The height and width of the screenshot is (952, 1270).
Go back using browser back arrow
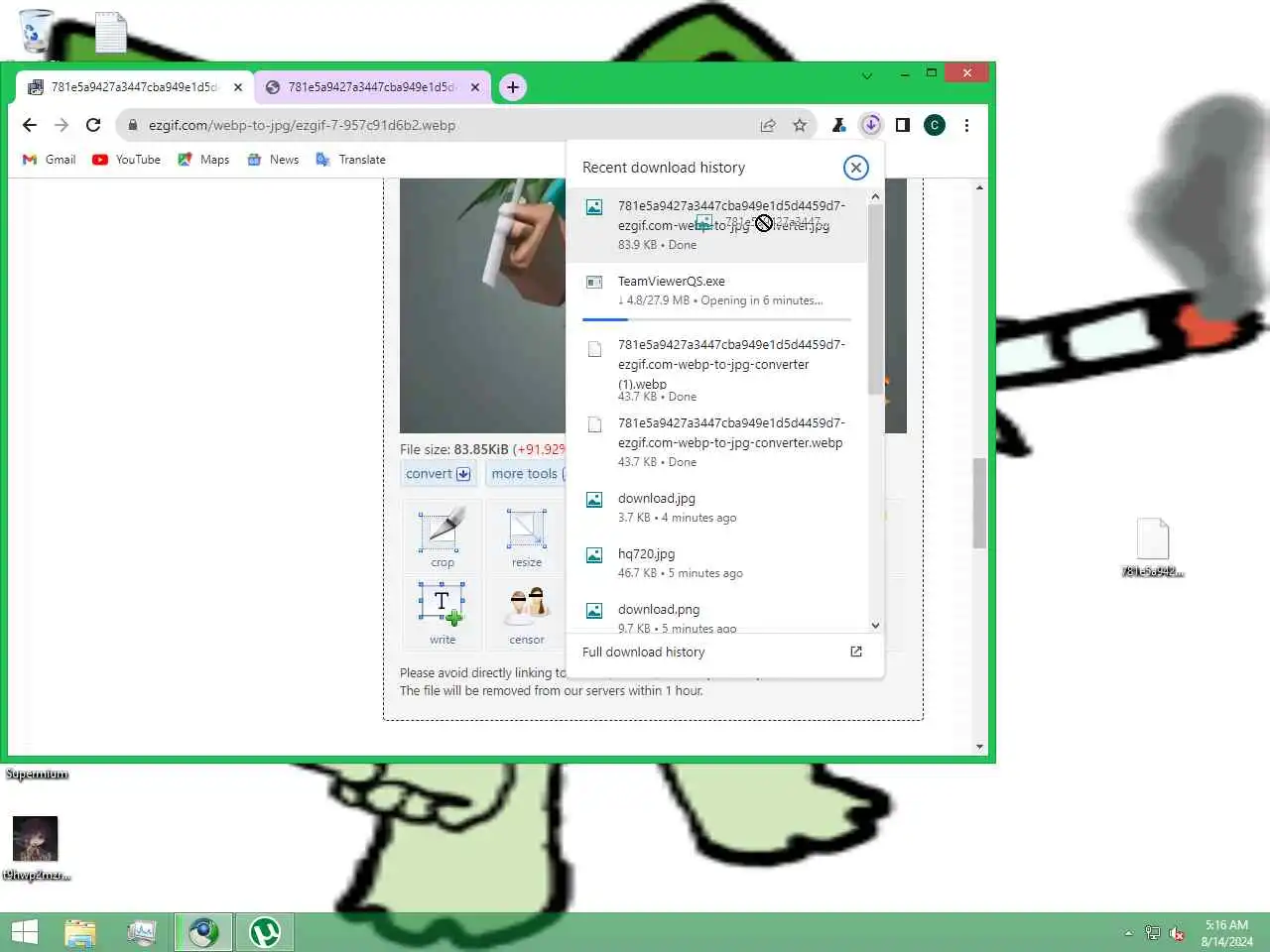point(30,125)
